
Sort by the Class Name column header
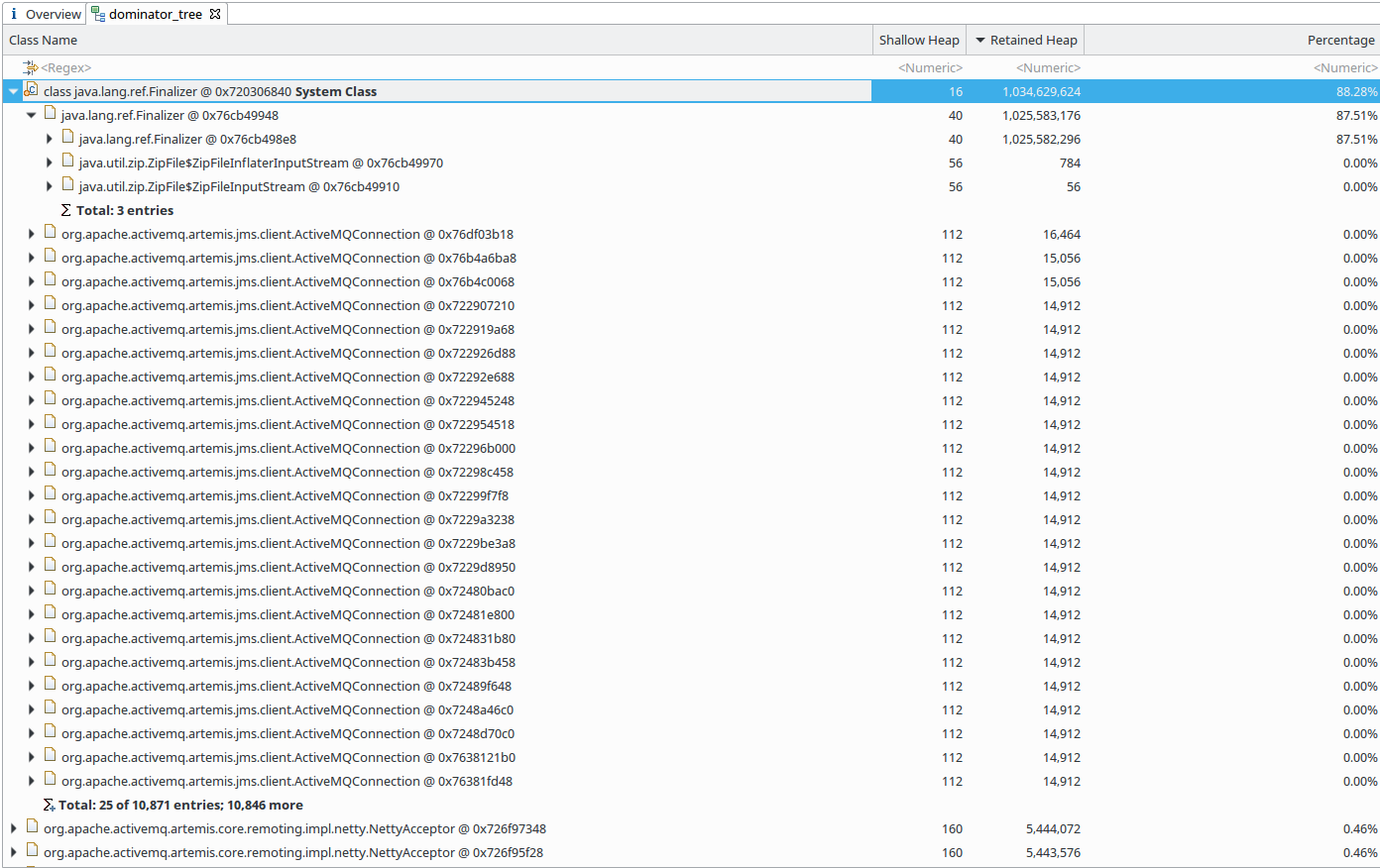tap(437, 40)
